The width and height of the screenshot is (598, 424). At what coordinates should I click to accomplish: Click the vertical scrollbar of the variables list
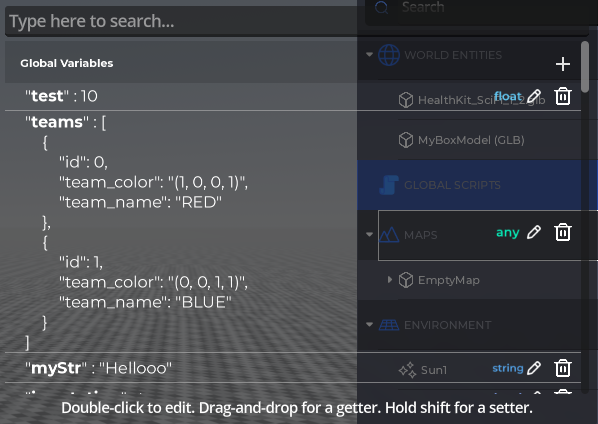tap(585, 67)
